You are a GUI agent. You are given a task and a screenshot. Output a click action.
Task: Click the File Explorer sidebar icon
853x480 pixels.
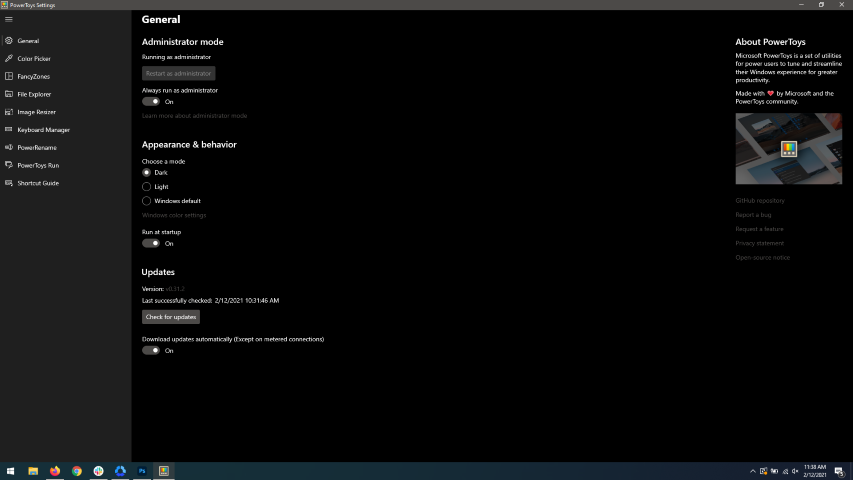tap(9, 94)
